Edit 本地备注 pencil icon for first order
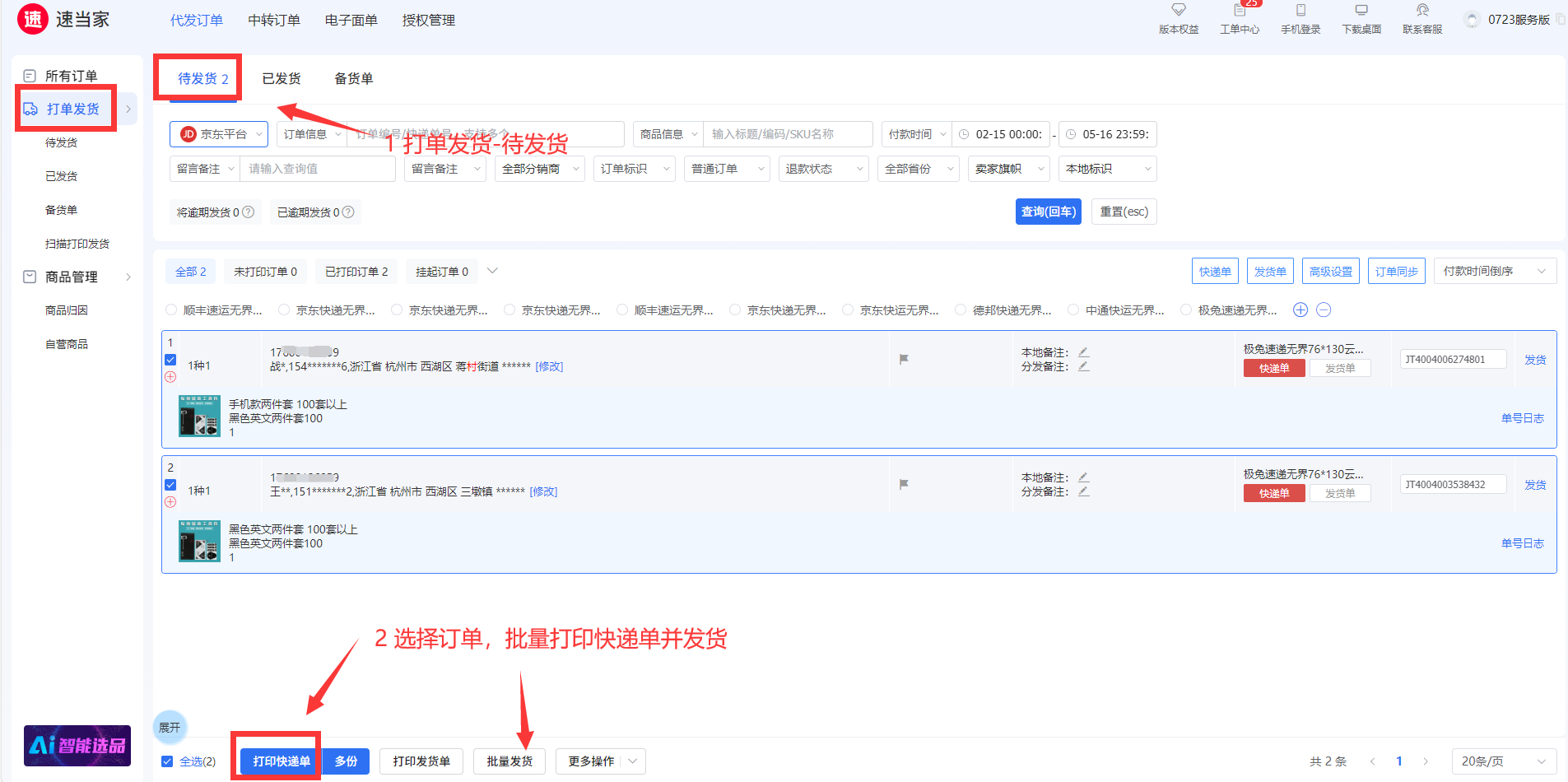Screen dimensions: 1568x782 [x=1083, y=352]
